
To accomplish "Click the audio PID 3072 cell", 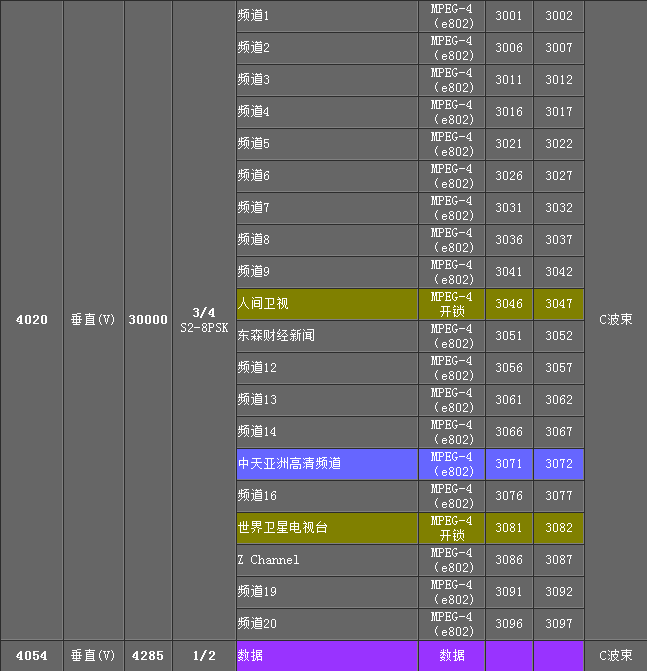I will [559, 464].
